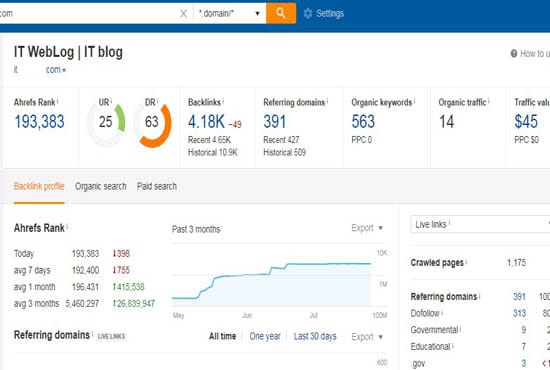Click Today rank value 193,383 in table

click(85, 254)
